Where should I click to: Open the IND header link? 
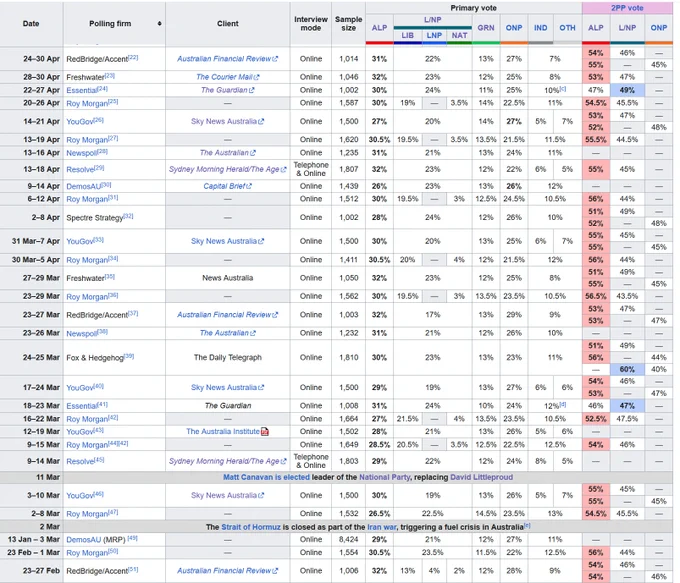540,28
